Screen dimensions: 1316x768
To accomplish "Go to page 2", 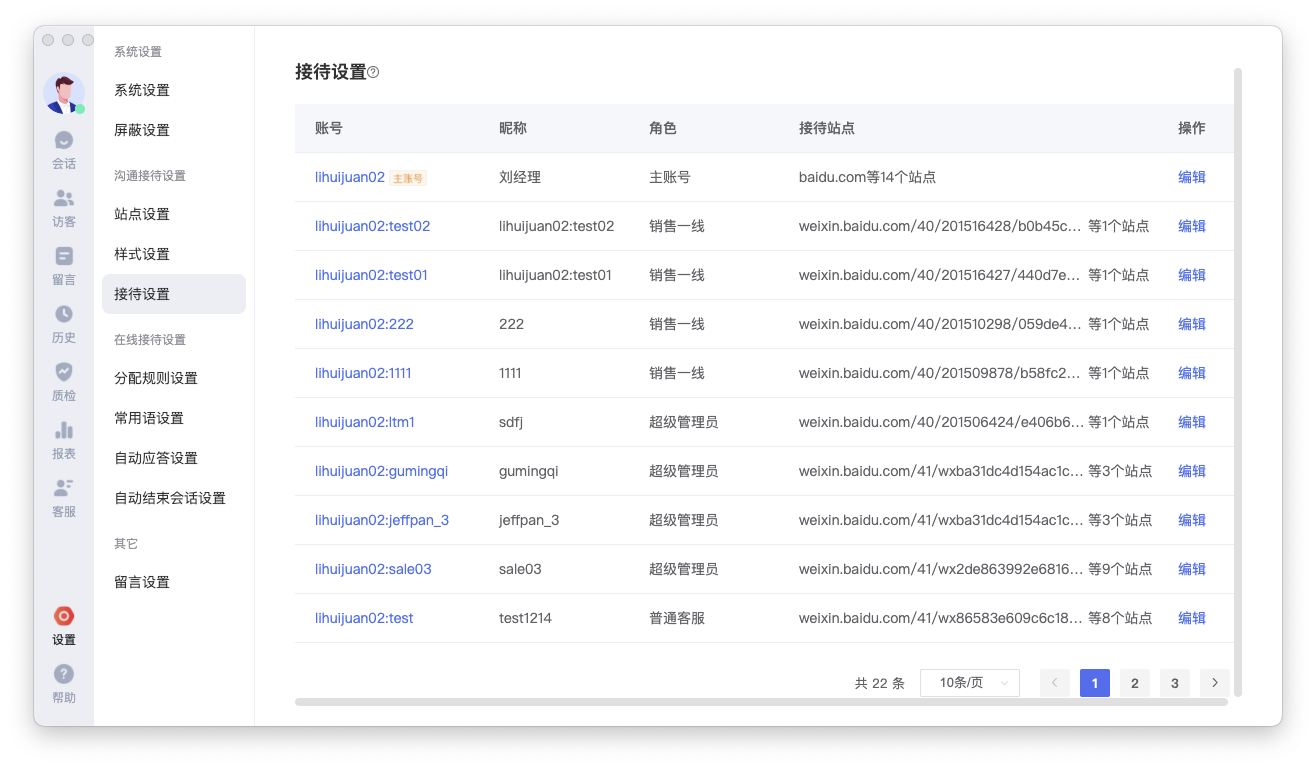I will (x=1135, y=683).
